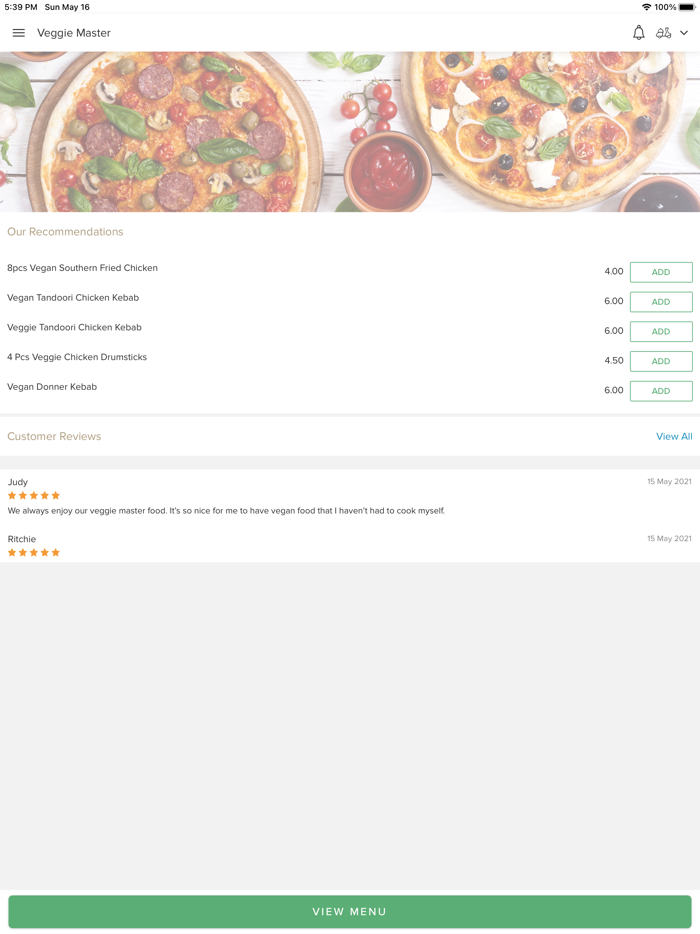Tap the battery indicator in status bar
The image size is (700, 934).
pyautogui.click(x=686, y=7)
